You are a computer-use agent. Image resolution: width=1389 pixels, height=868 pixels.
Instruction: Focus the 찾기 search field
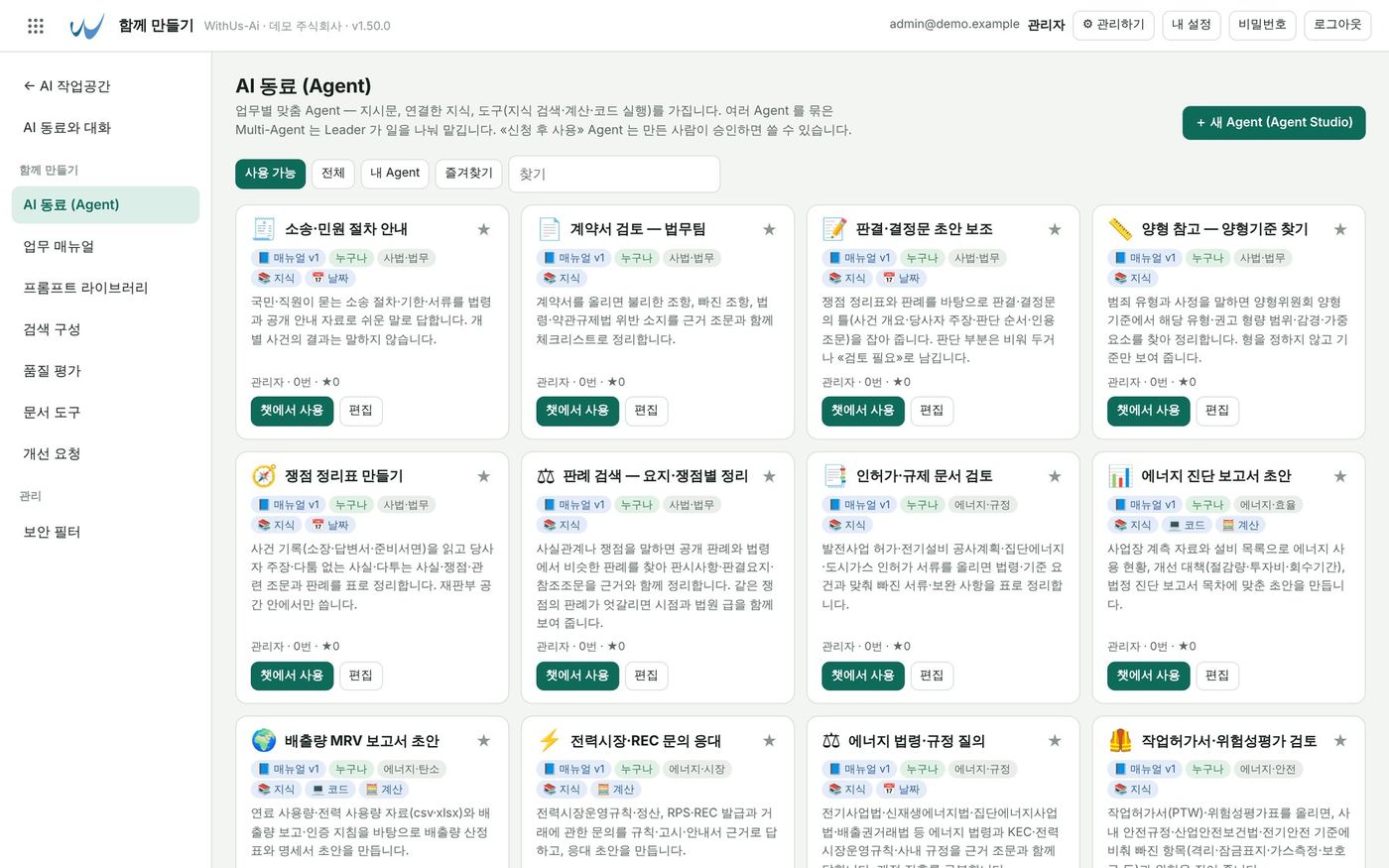coord(614,174)
